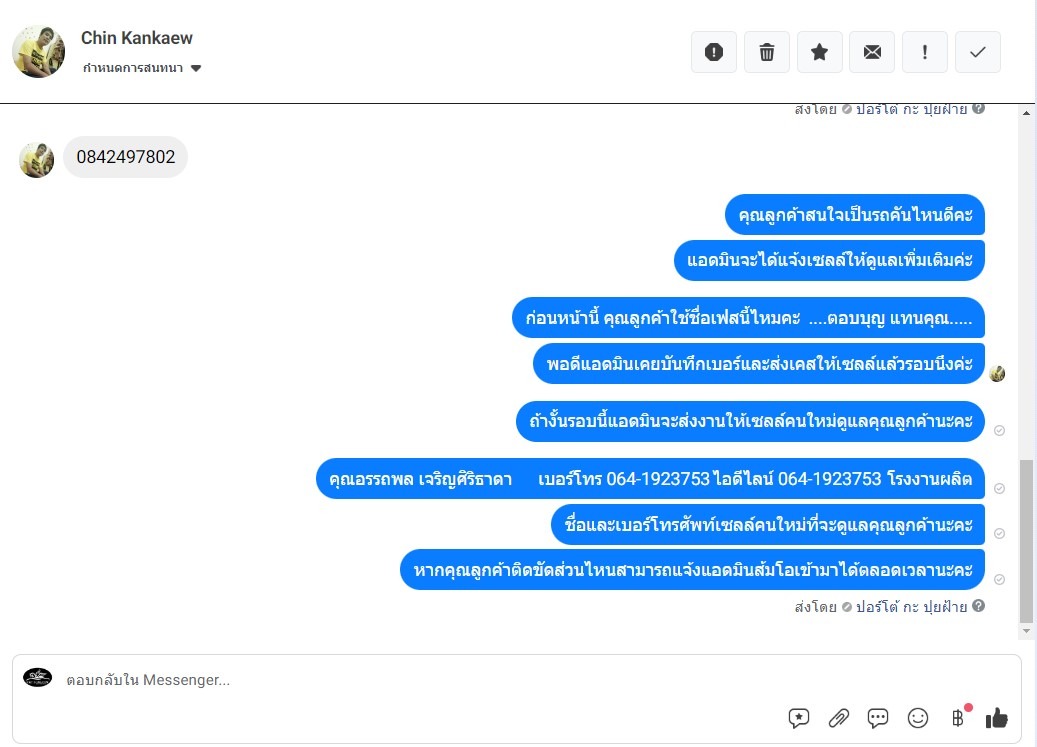Mark conversation as spam with exclamation octagon icon
Screen dimensions: 1037x747
coord(714,52)
